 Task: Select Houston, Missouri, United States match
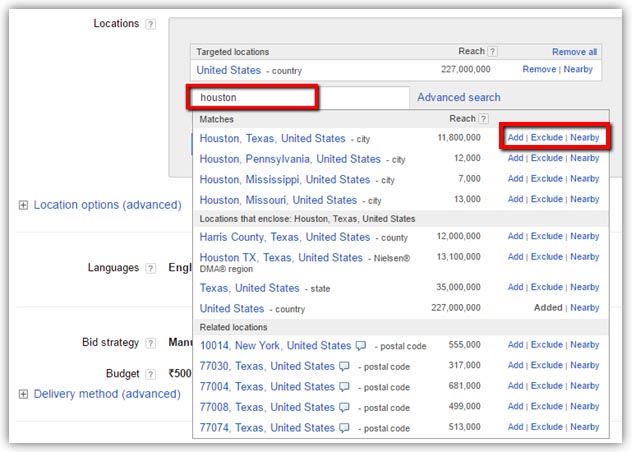point(279,200)
